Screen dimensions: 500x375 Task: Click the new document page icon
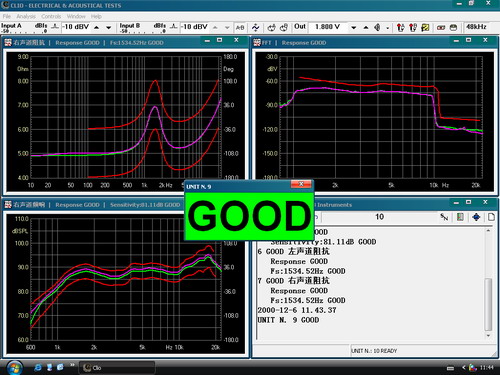(491, 217)
